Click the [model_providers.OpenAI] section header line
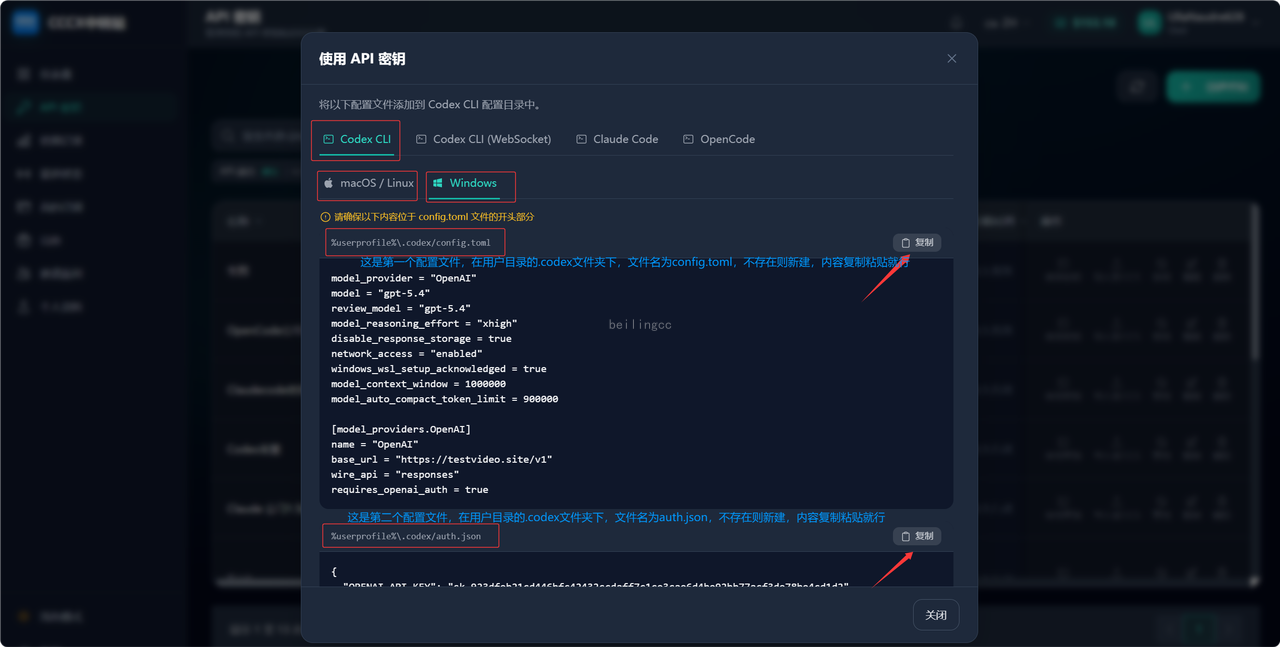Viewport: 1280px width, 647px height. click(x=401, y=429)
